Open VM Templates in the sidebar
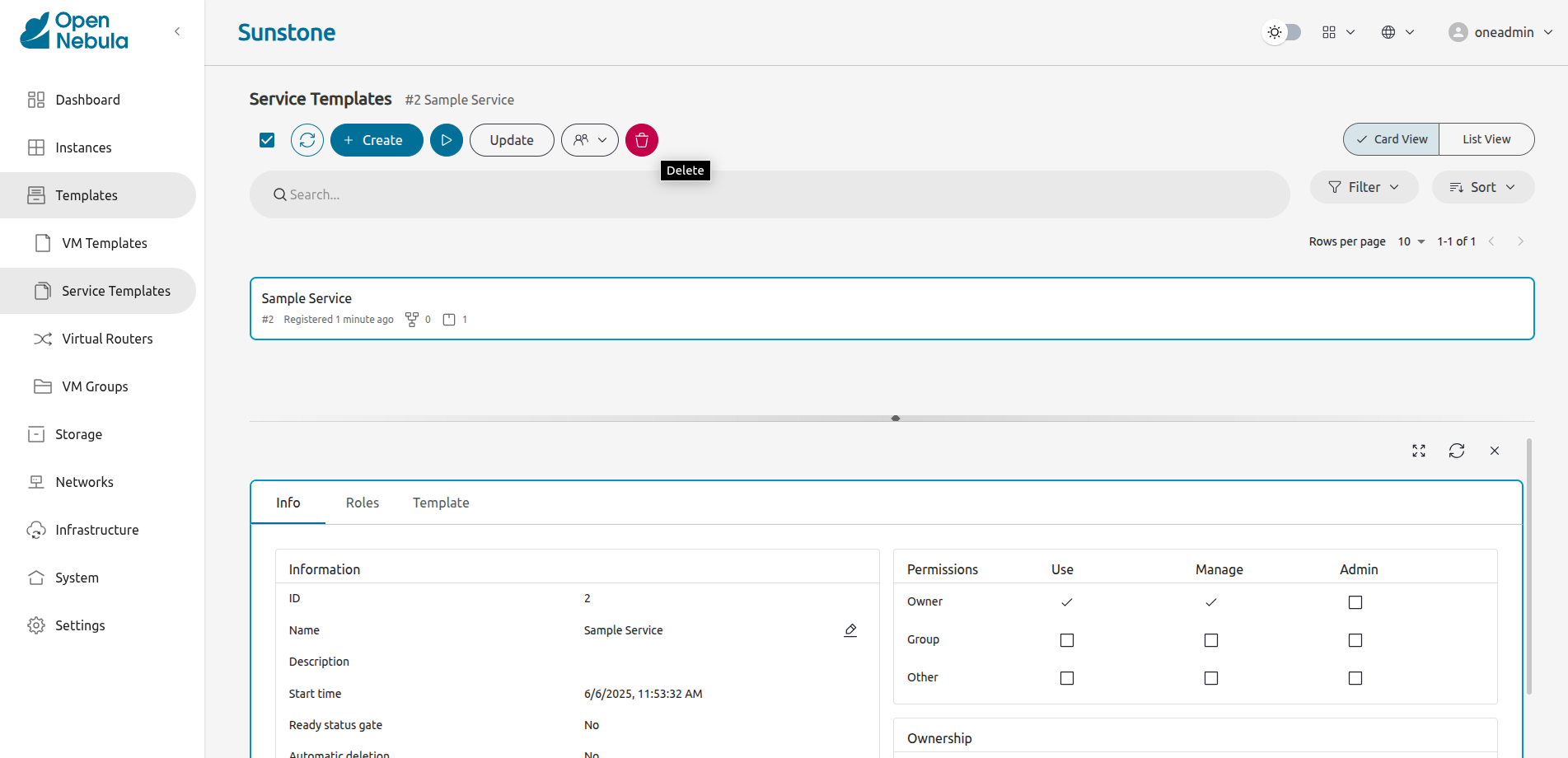The image size is (1568, 758). tap(104, 243)
